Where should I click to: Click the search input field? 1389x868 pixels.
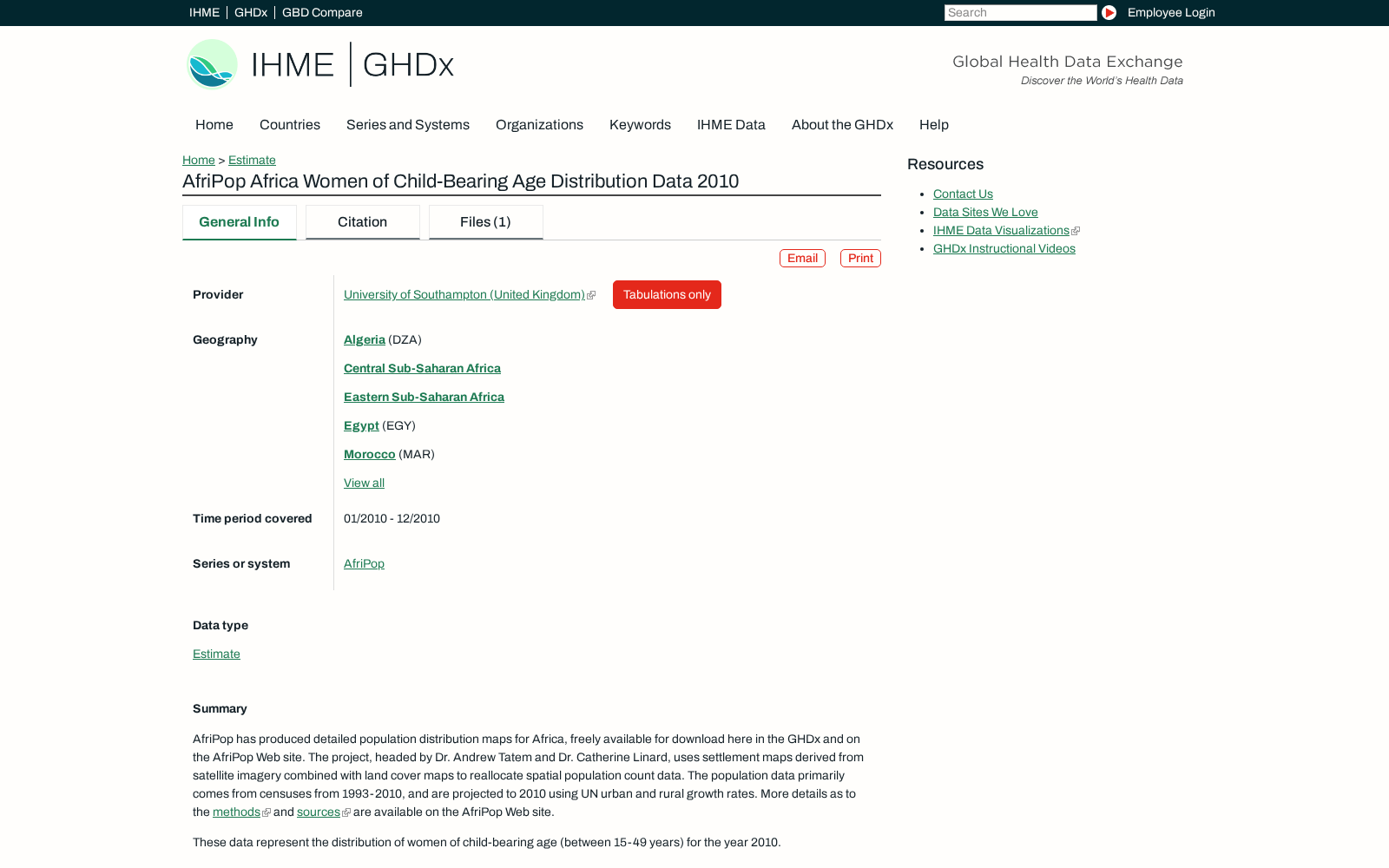pyautogui.click(x=1020, y=12)
